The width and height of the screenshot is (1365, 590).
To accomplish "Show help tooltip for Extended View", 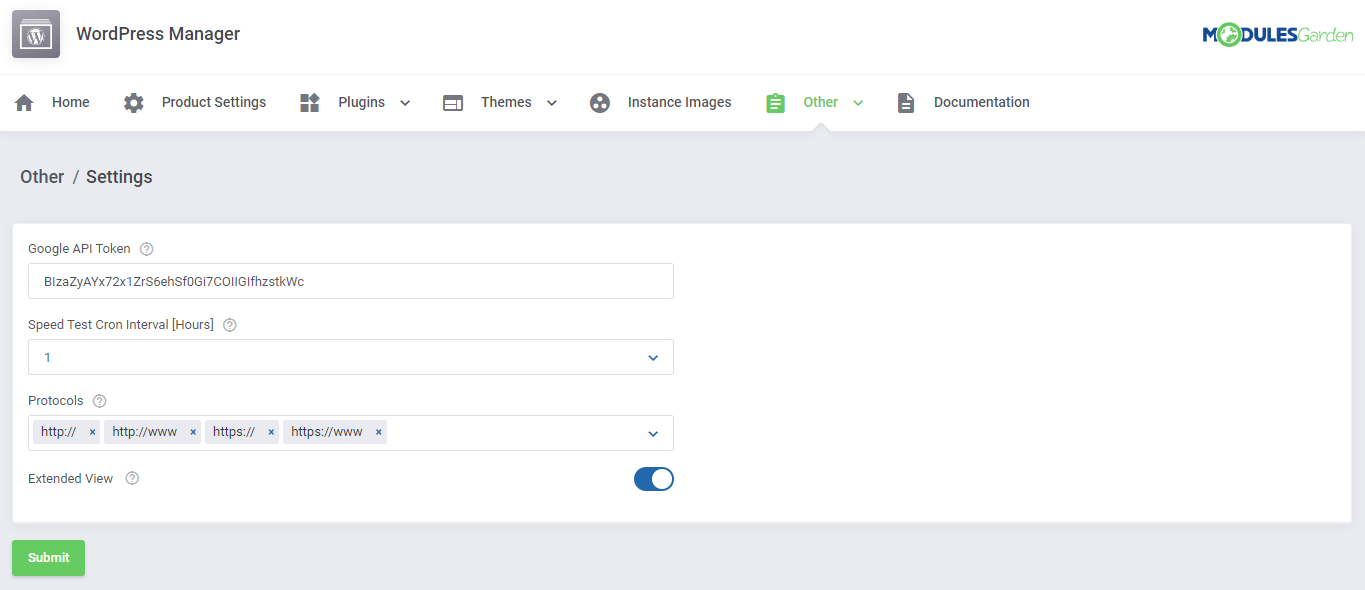I will pyautogui.click(x=132, y=478).
